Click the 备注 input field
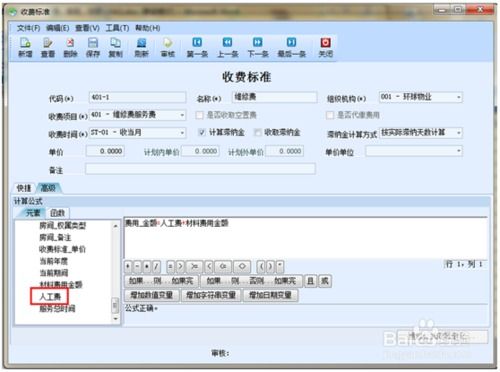This screenshot has width=500, height=372. pyautogui.click(x=200, y=169)
